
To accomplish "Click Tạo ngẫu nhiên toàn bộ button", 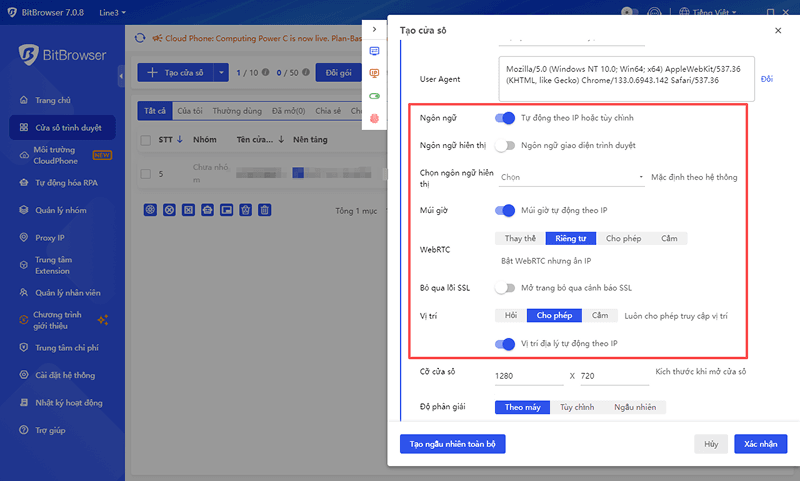I will click(x=452, y=443).
